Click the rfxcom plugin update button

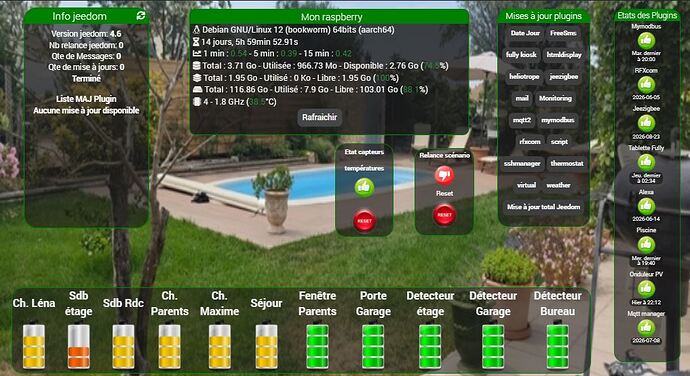[x=530, y=142]
